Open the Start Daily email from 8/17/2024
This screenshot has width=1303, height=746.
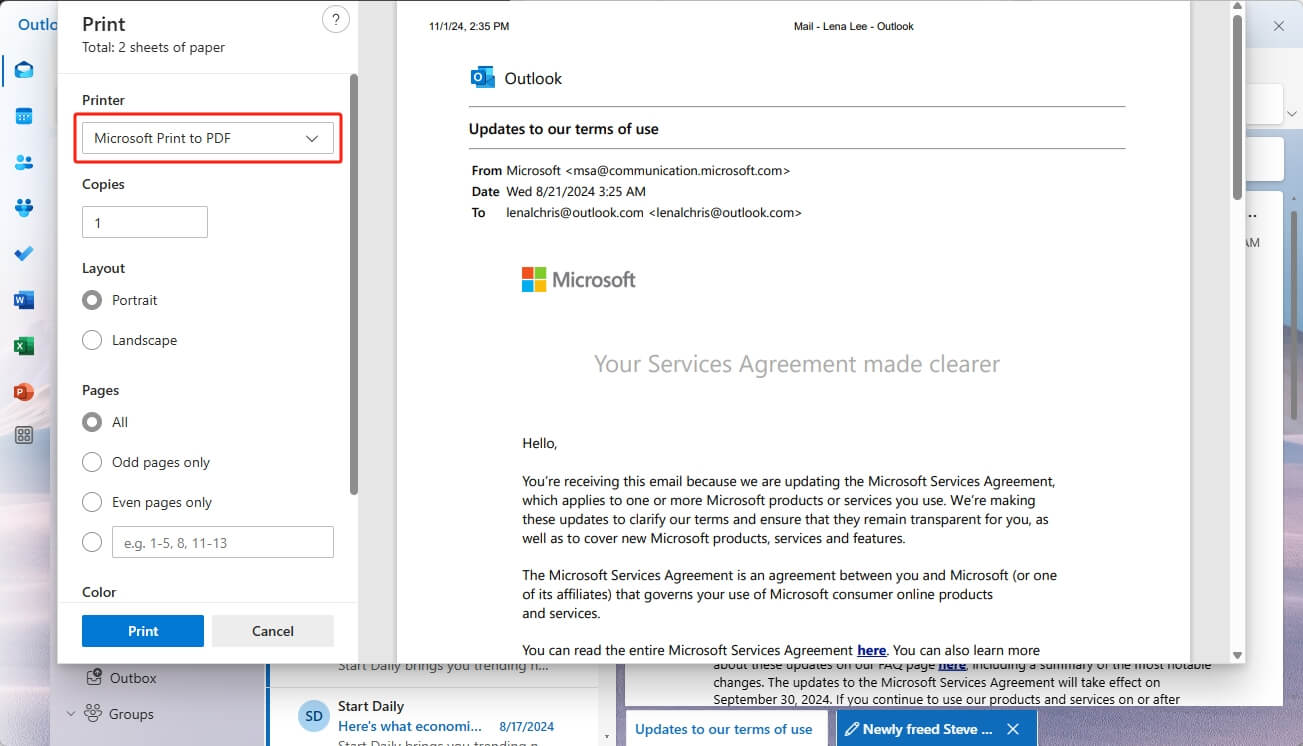pos(433,716)
